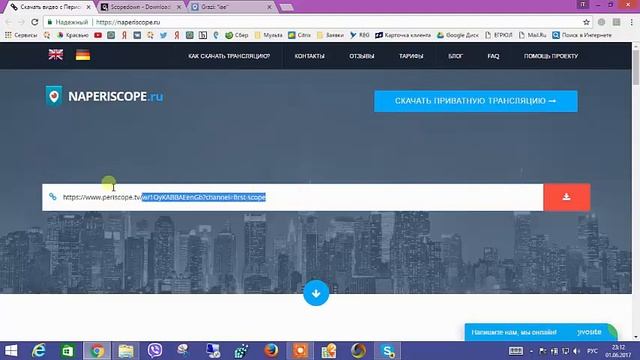
Task: Open File Explorer from taskbar
Action: coord(126,351)
